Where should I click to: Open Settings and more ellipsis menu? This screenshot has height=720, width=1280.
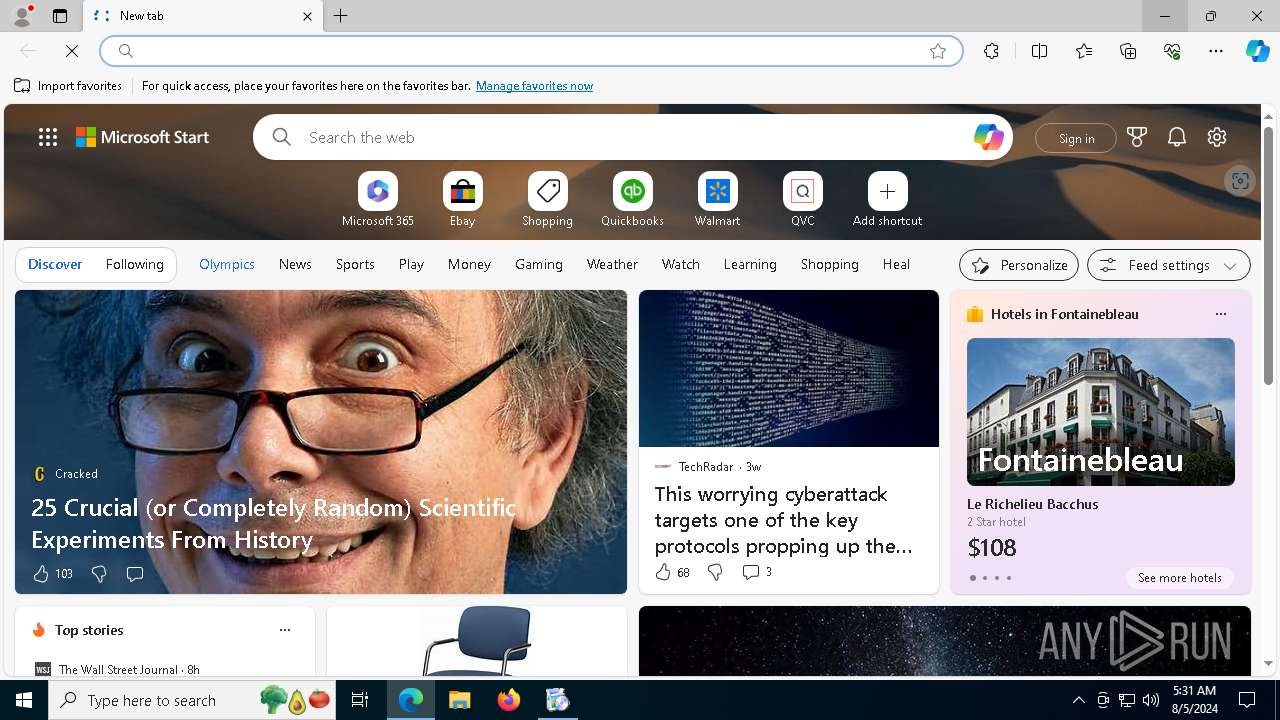tap(1216, 51)
